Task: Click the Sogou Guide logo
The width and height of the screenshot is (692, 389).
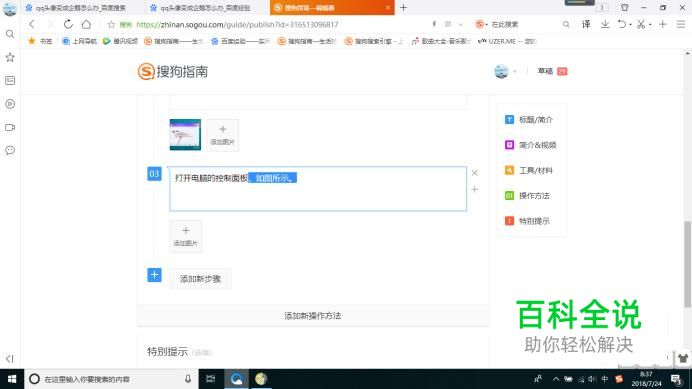Action: (x=173, y=71)
